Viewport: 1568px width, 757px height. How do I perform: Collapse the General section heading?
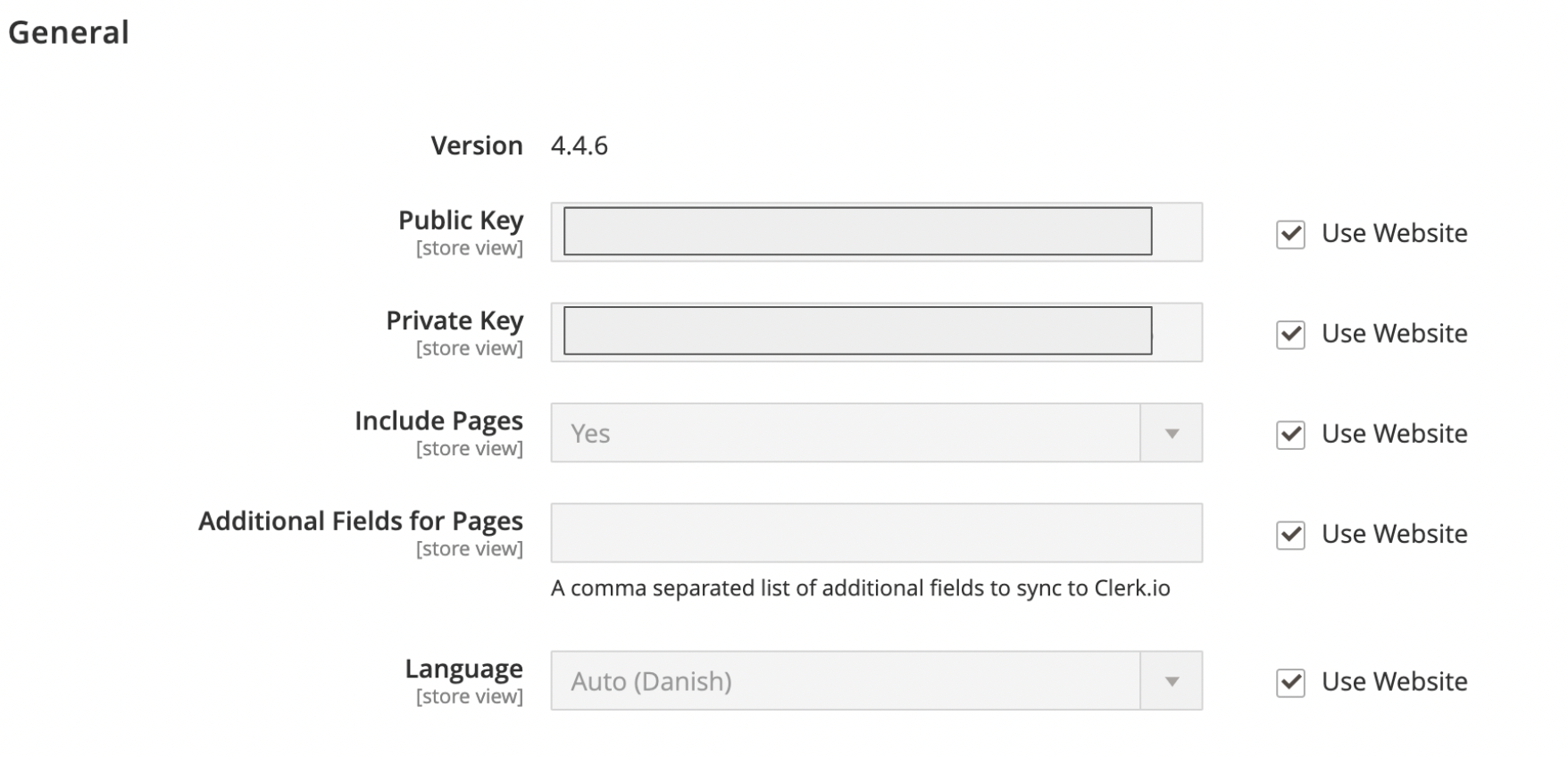tap(69, 33)
